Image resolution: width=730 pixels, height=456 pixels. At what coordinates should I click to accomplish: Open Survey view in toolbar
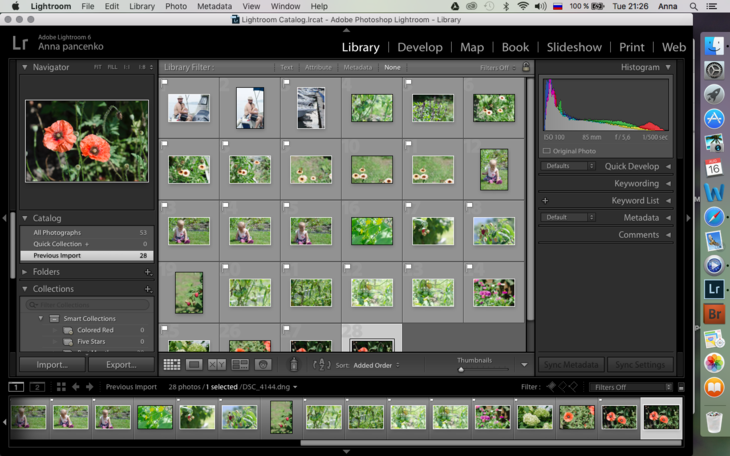coord(240,365)
